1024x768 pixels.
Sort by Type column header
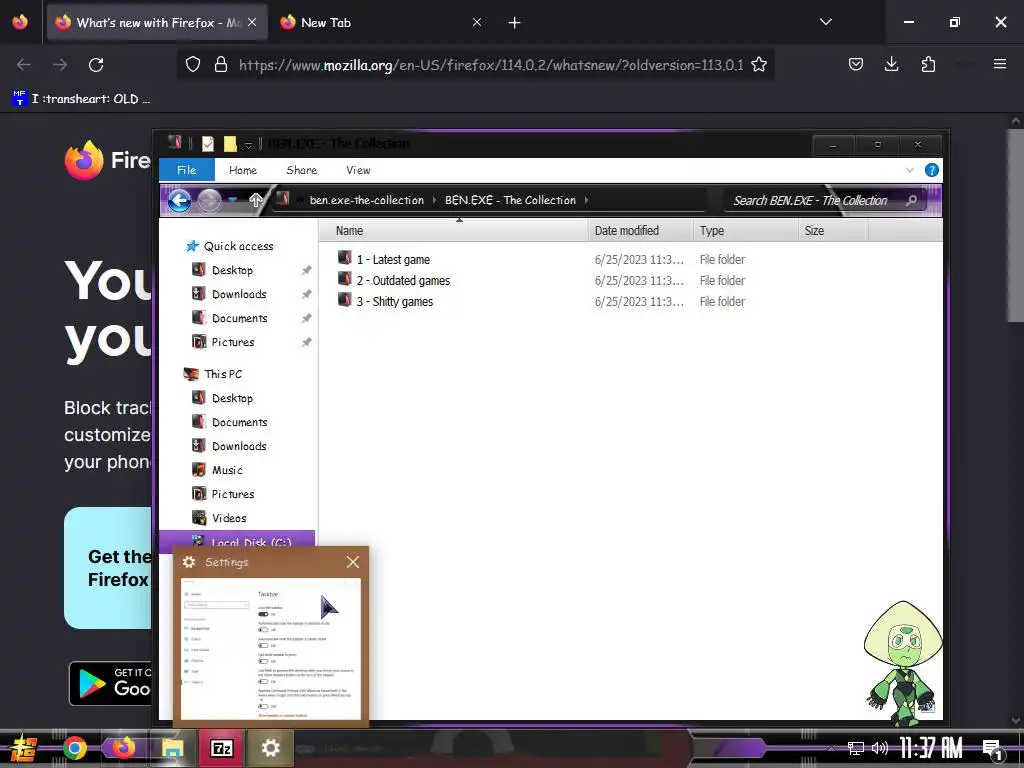(746, 231)
